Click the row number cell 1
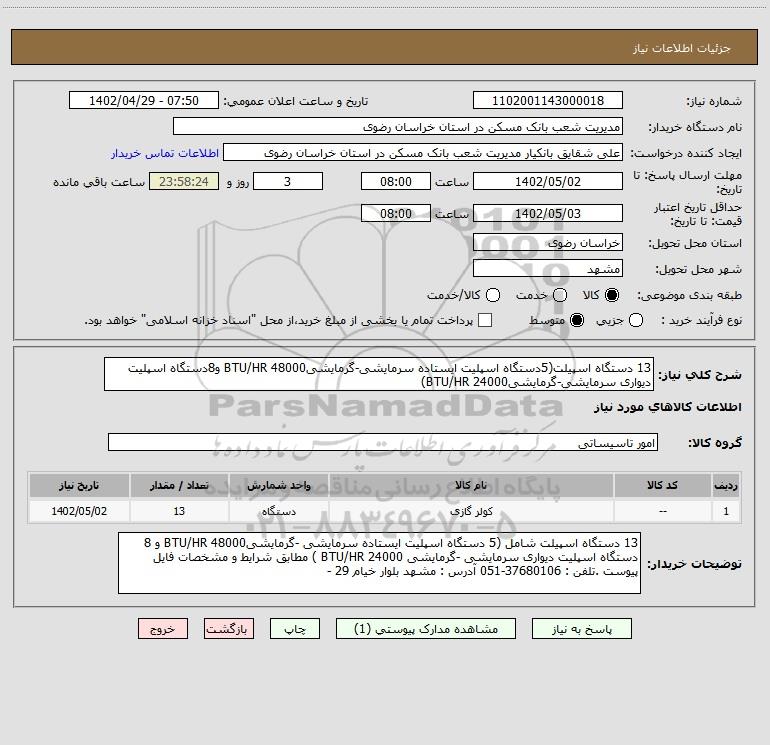The image size is (770, 745). (x=726, y=511)
